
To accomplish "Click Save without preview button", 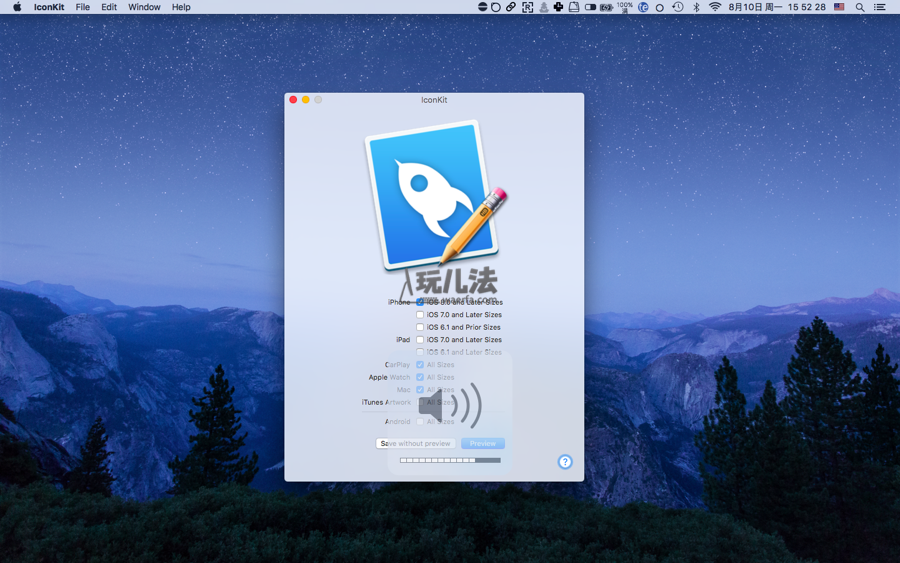I will pyautogui.click(x=416, y=444).
